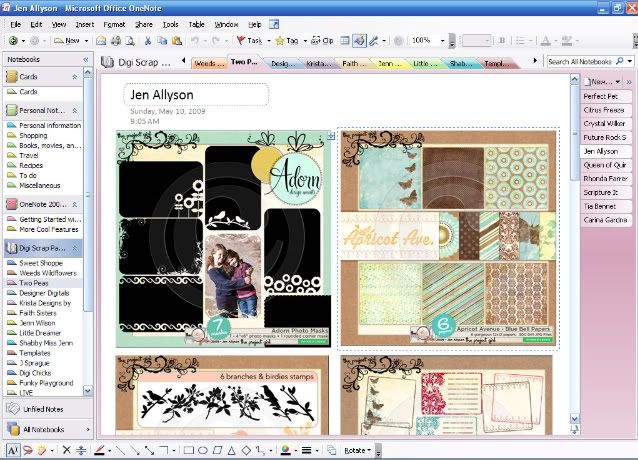Switch to the Faith section tab

point(353,63)
